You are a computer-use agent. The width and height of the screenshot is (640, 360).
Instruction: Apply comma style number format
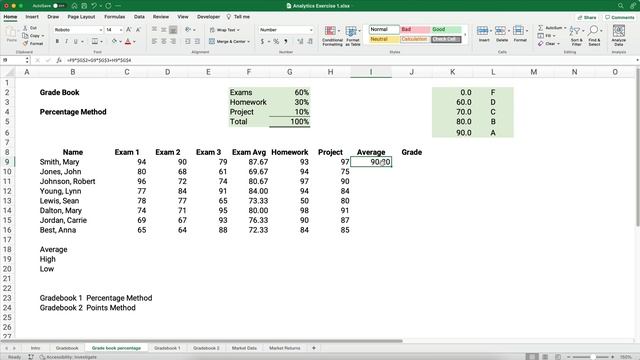(x=286, y=41)
